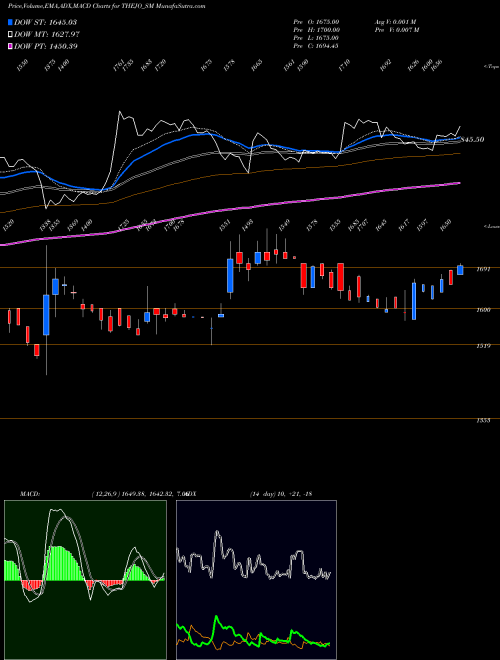
Task: Select the 'DOW PT: 1450.39' legend label
Action: [x=45, y=46]
